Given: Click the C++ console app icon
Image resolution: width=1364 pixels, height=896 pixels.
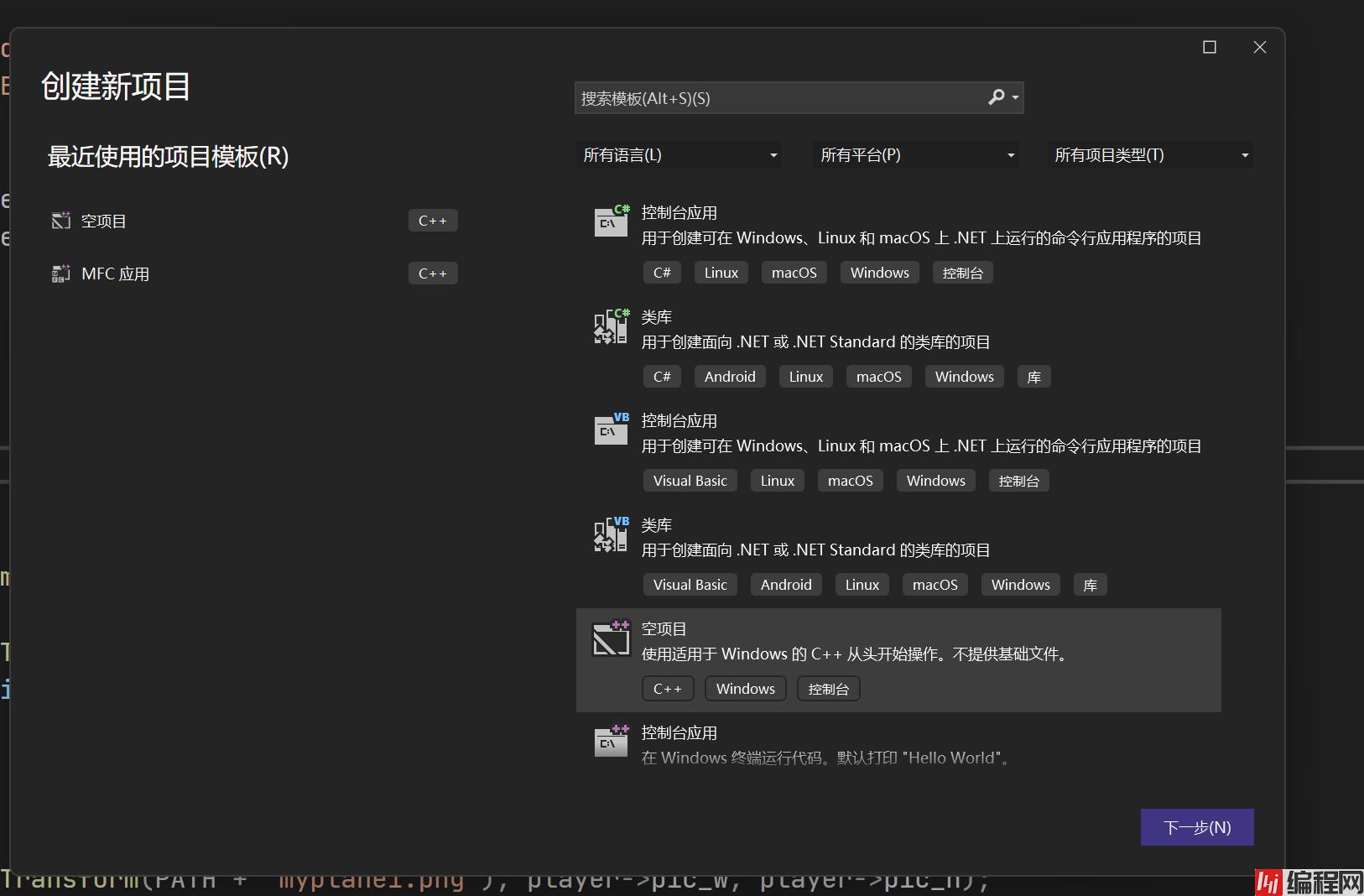Looking at the screenshot, I should [x=611, y=742].
